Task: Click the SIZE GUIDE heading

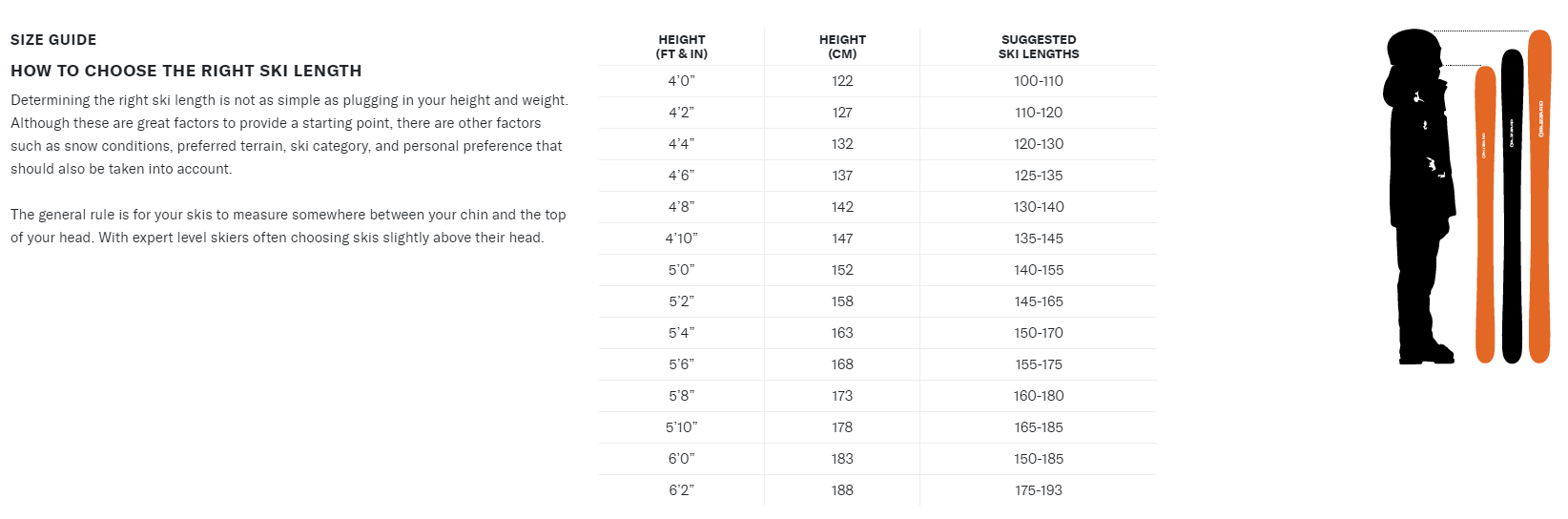Action: 53,40
